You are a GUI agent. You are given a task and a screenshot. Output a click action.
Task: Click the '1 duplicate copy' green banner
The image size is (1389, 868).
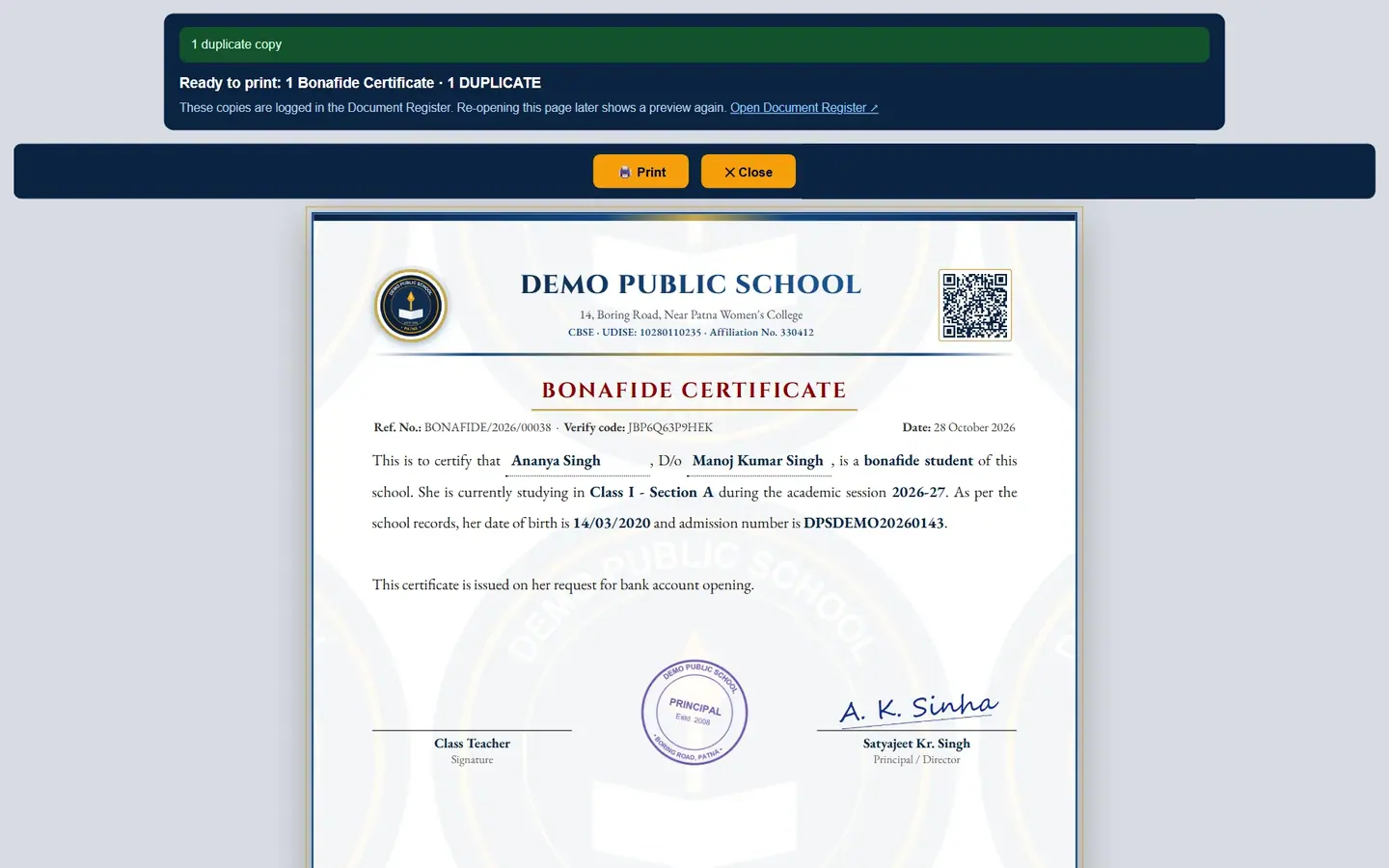(x=694, y=44)
